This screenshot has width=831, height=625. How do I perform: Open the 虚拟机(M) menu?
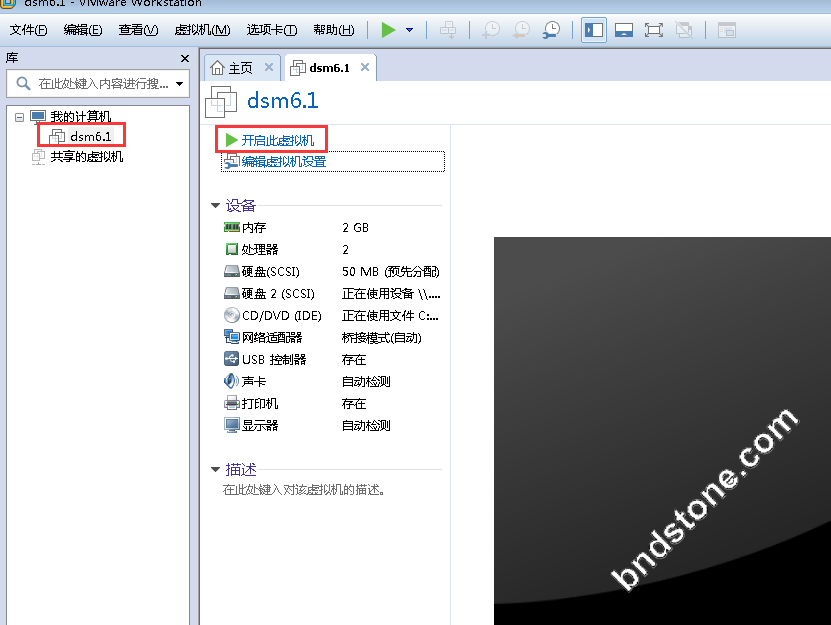click(202, 30)
